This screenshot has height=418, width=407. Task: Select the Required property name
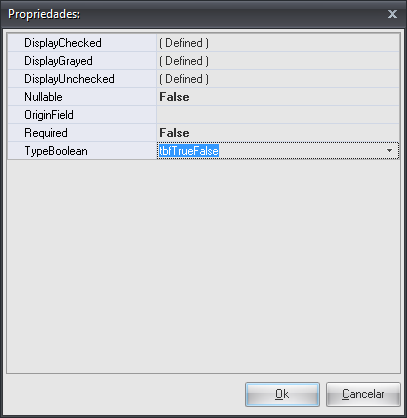[x=46, y=133]
